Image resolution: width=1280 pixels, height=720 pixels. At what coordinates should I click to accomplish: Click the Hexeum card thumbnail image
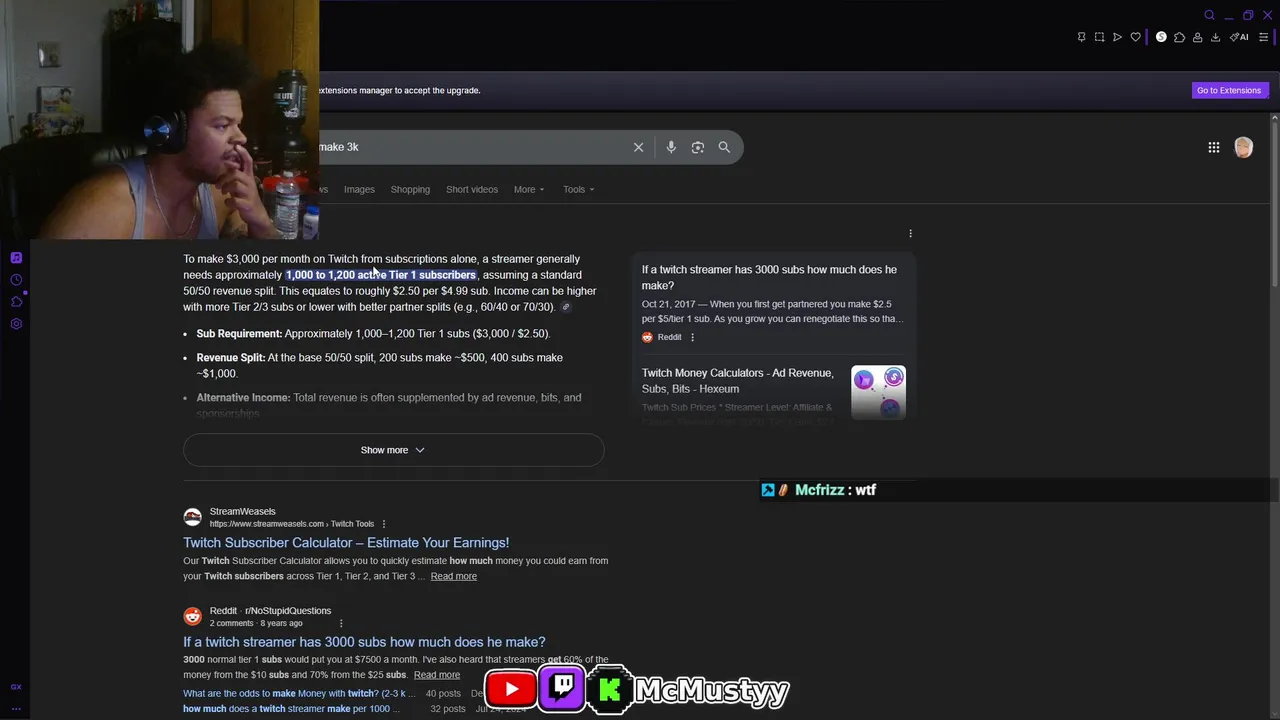(x=878, y=392)
